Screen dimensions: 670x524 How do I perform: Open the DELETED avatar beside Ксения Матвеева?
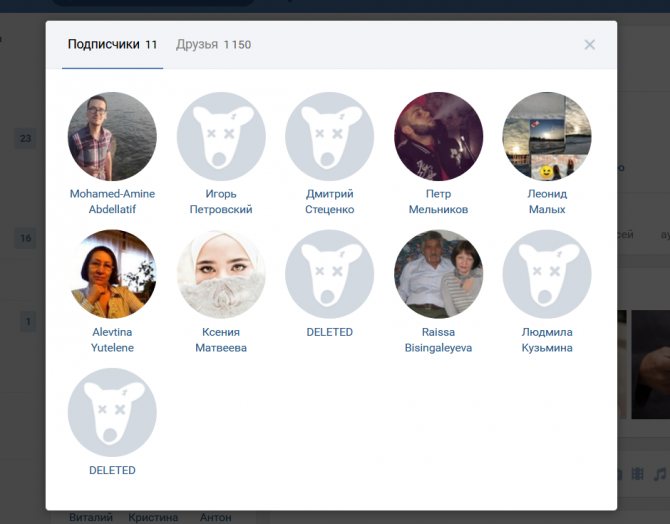click(329, 274)
